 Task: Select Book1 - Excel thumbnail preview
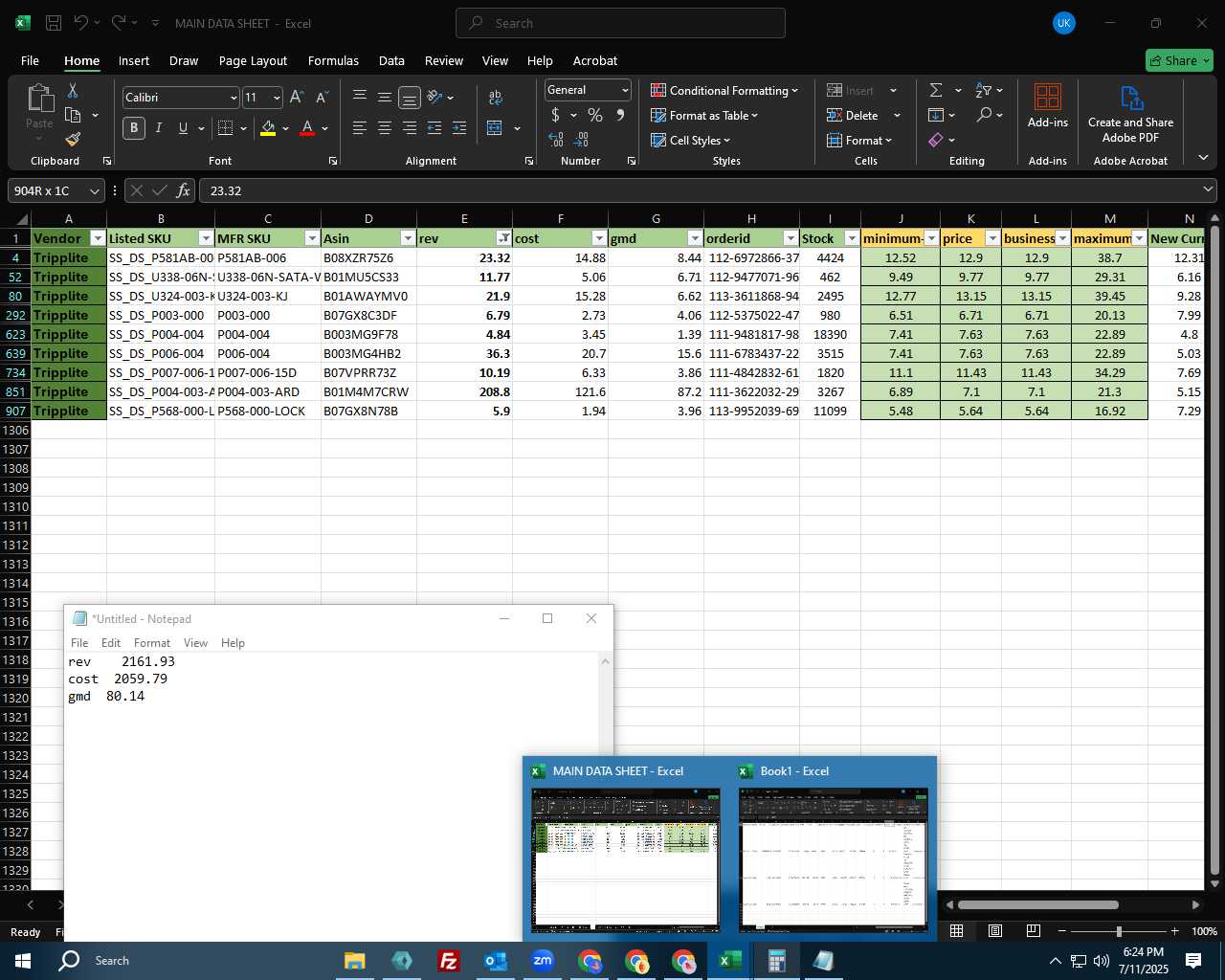[833, 858]
